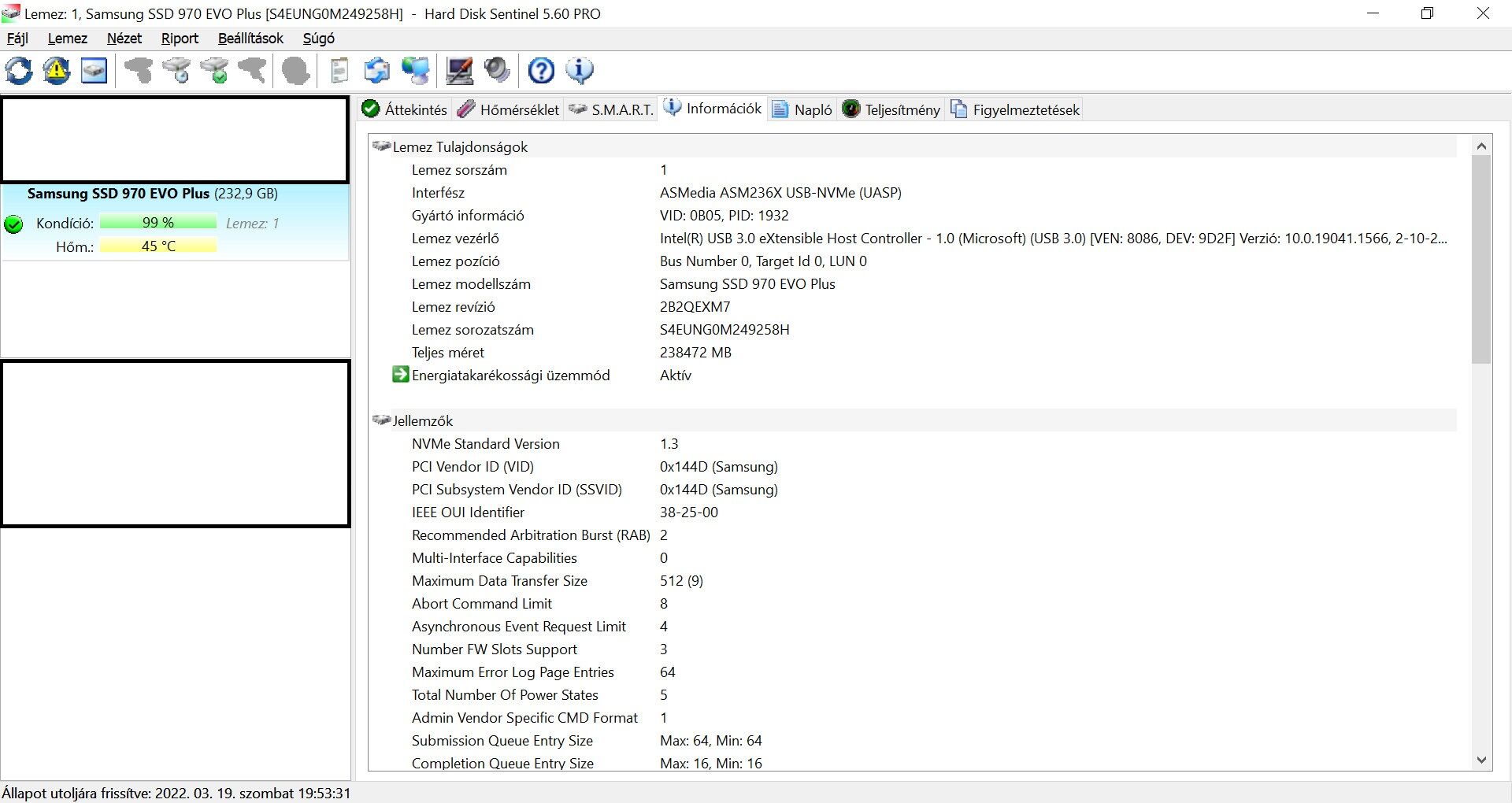1512x803 pixels.
Task: Click the value 'Max: 64, Min: 64'
Action: [x=710, y=741]
